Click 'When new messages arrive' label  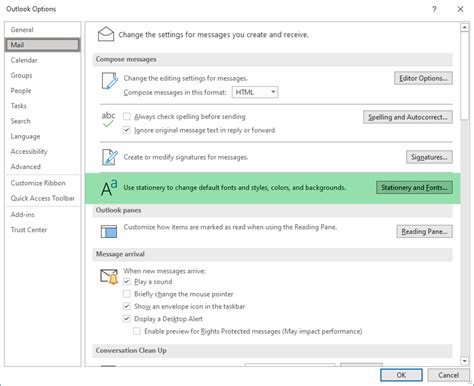pos(164,271)
